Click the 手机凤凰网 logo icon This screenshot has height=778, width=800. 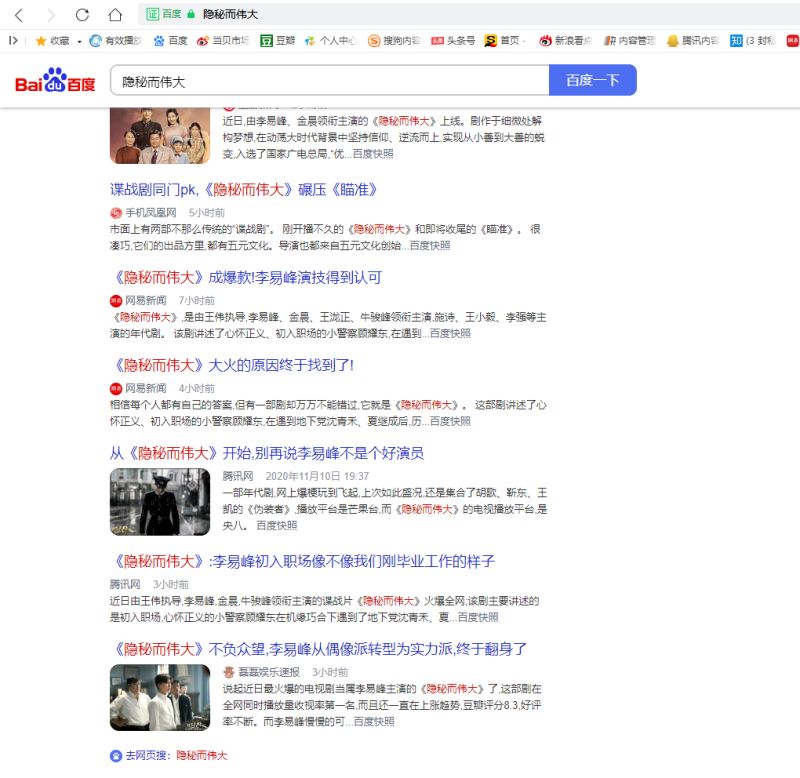(116, 213)
